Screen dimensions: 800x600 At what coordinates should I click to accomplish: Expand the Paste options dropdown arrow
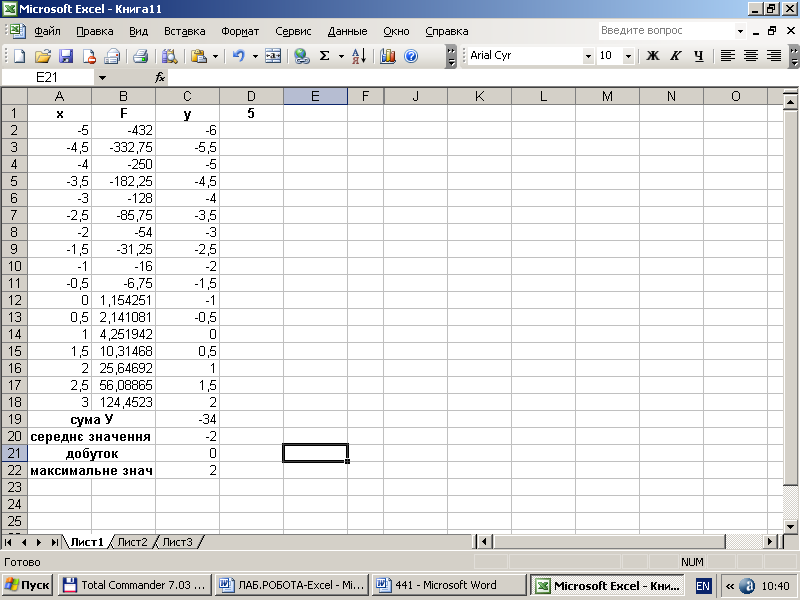(215, 56)
